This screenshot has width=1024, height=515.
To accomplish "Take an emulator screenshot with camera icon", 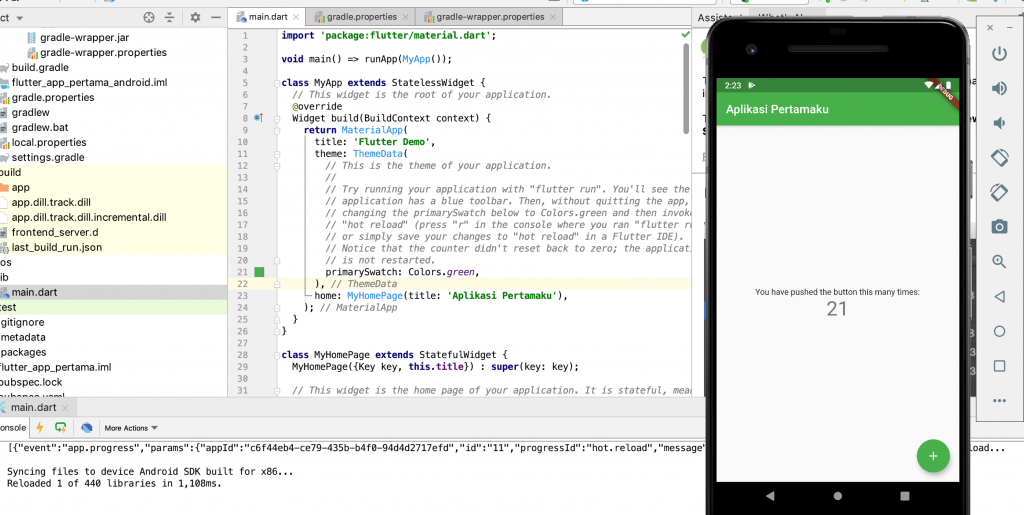I will [x=999, y=227].
